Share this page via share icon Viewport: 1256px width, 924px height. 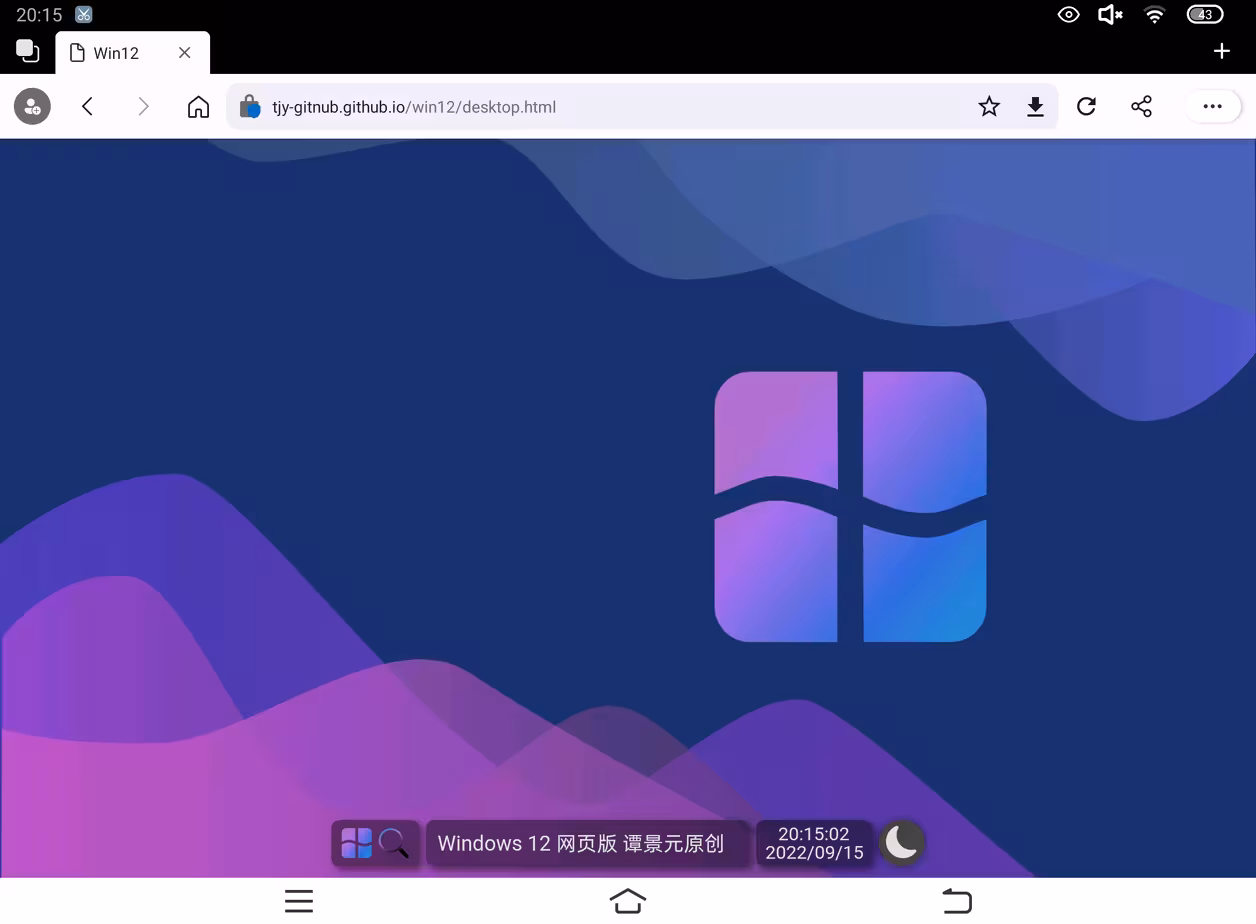click(1141, 106)
